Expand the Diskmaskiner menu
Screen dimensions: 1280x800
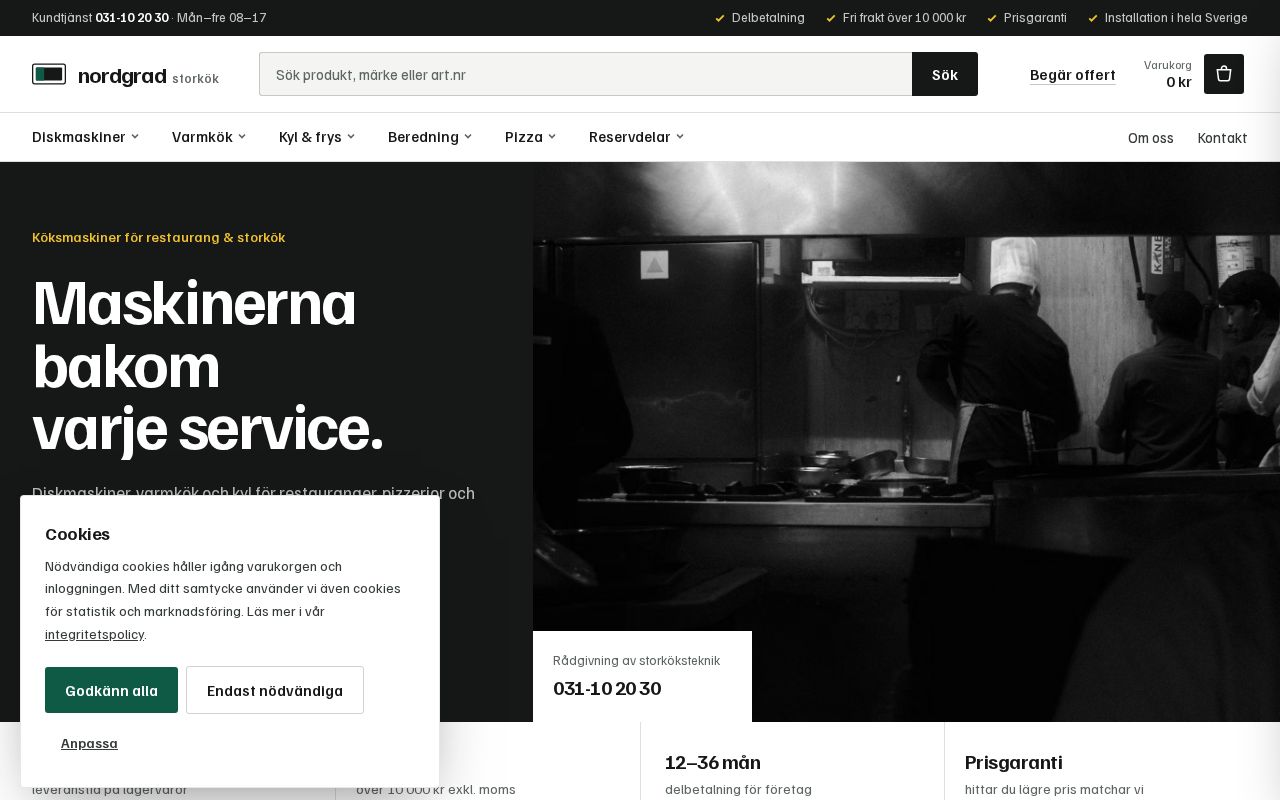point(85,137)
